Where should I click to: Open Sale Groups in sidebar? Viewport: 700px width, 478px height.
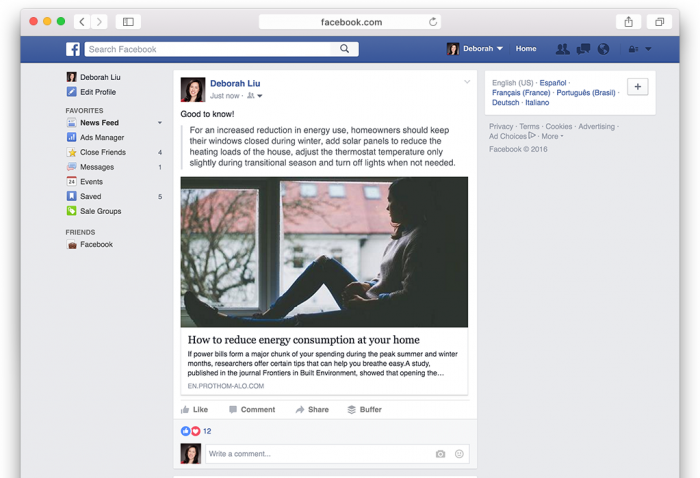tap(100, 211)
